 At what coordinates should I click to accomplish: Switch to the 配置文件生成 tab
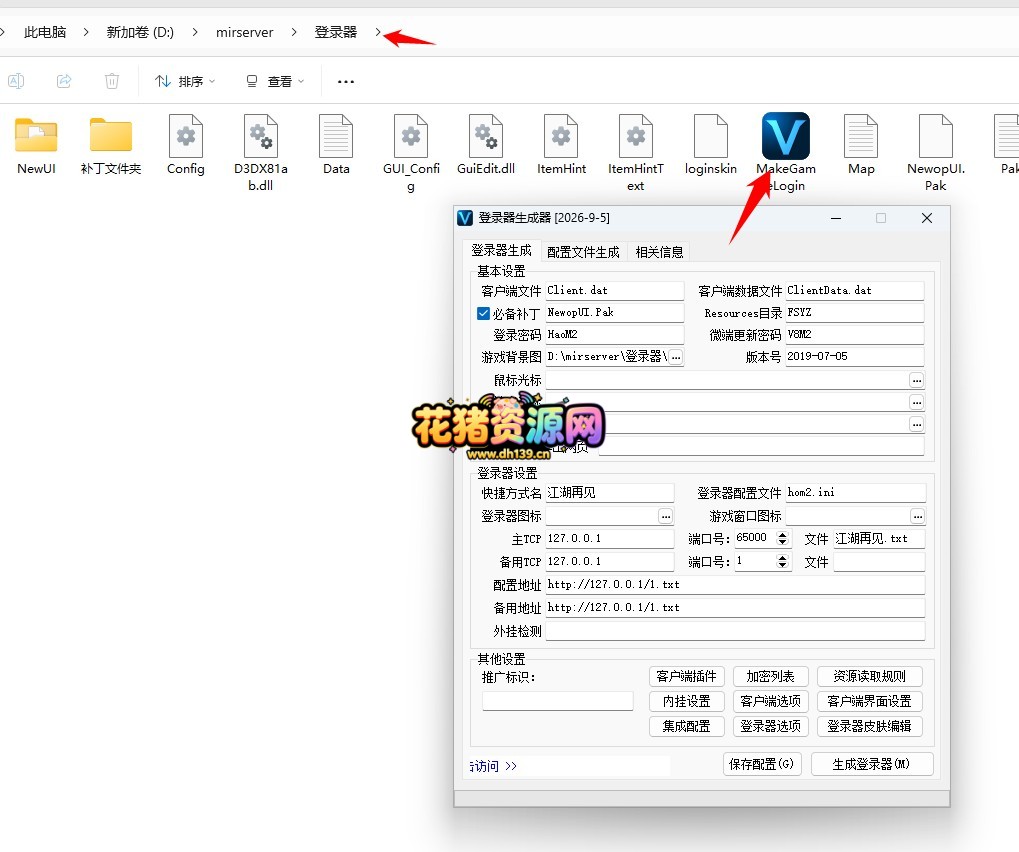coord(583,252)
